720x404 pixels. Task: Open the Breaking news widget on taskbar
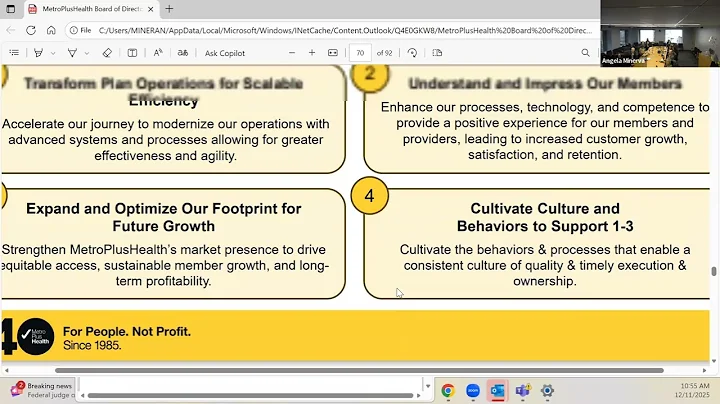tap(41, 390)
